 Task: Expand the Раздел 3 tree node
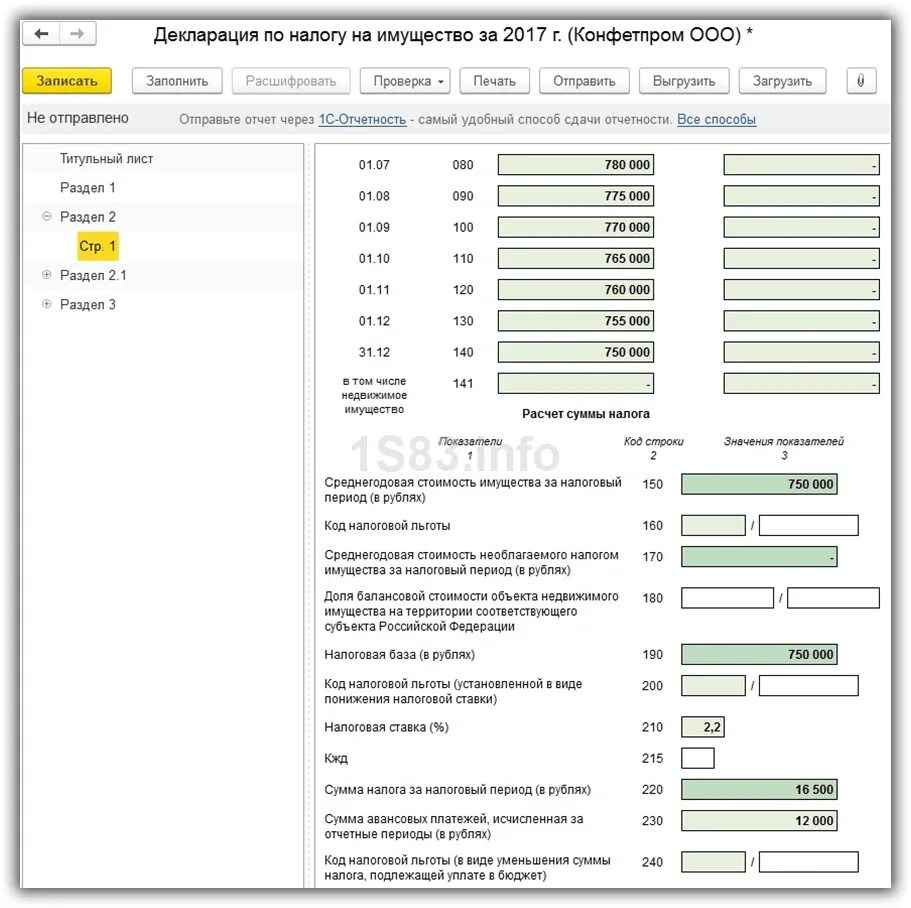coord(47,304)
